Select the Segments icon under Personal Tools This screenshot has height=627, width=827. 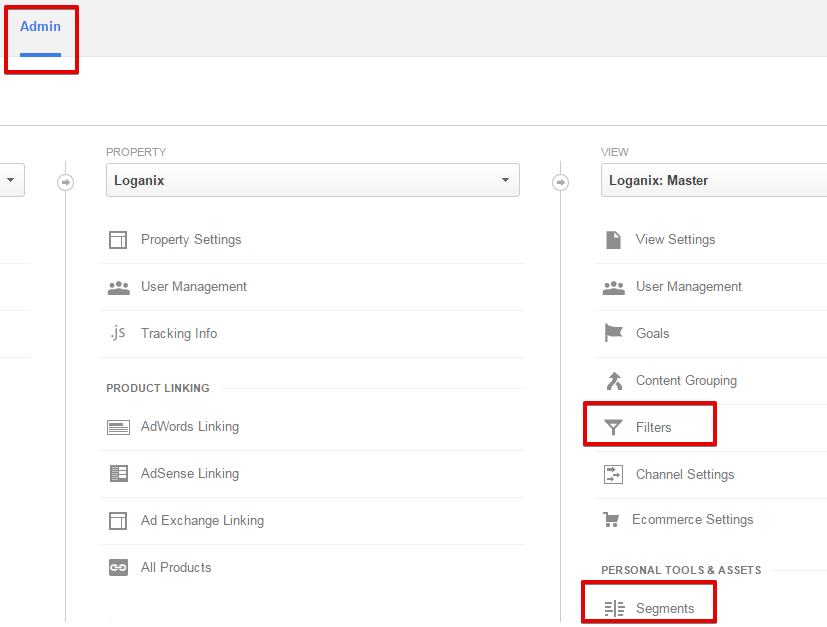pyautogui.click(x=613, y=607)
